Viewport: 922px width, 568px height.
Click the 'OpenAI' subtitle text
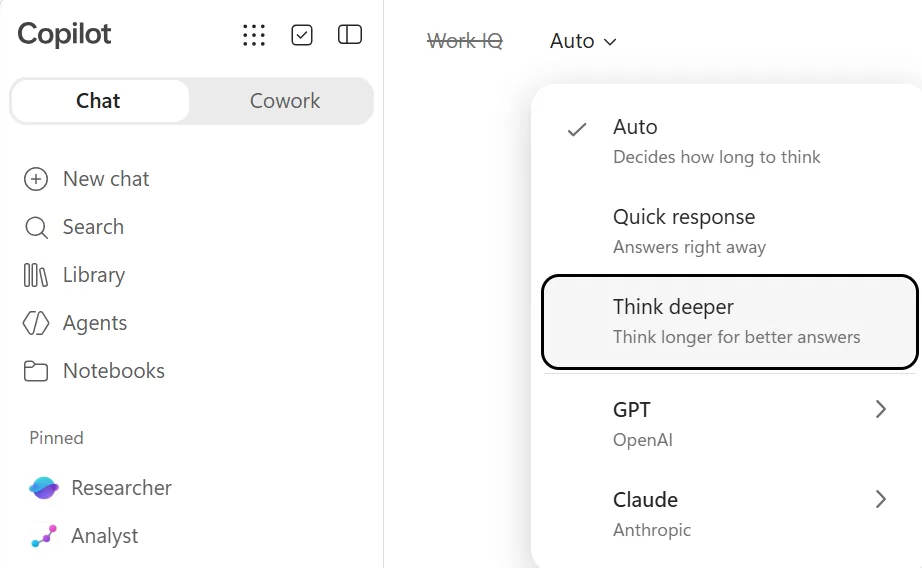point(643,440)
